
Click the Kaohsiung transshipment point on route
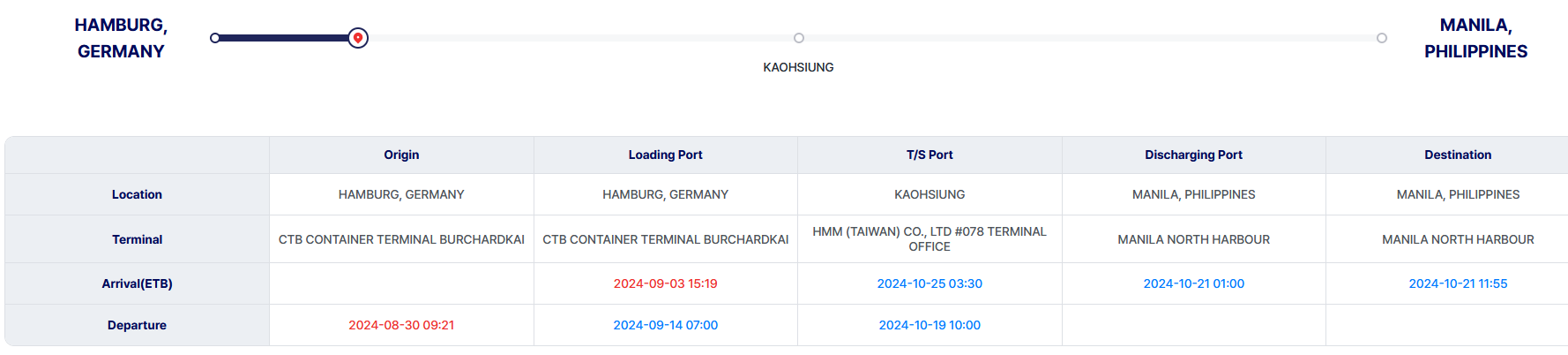[799, 38]
